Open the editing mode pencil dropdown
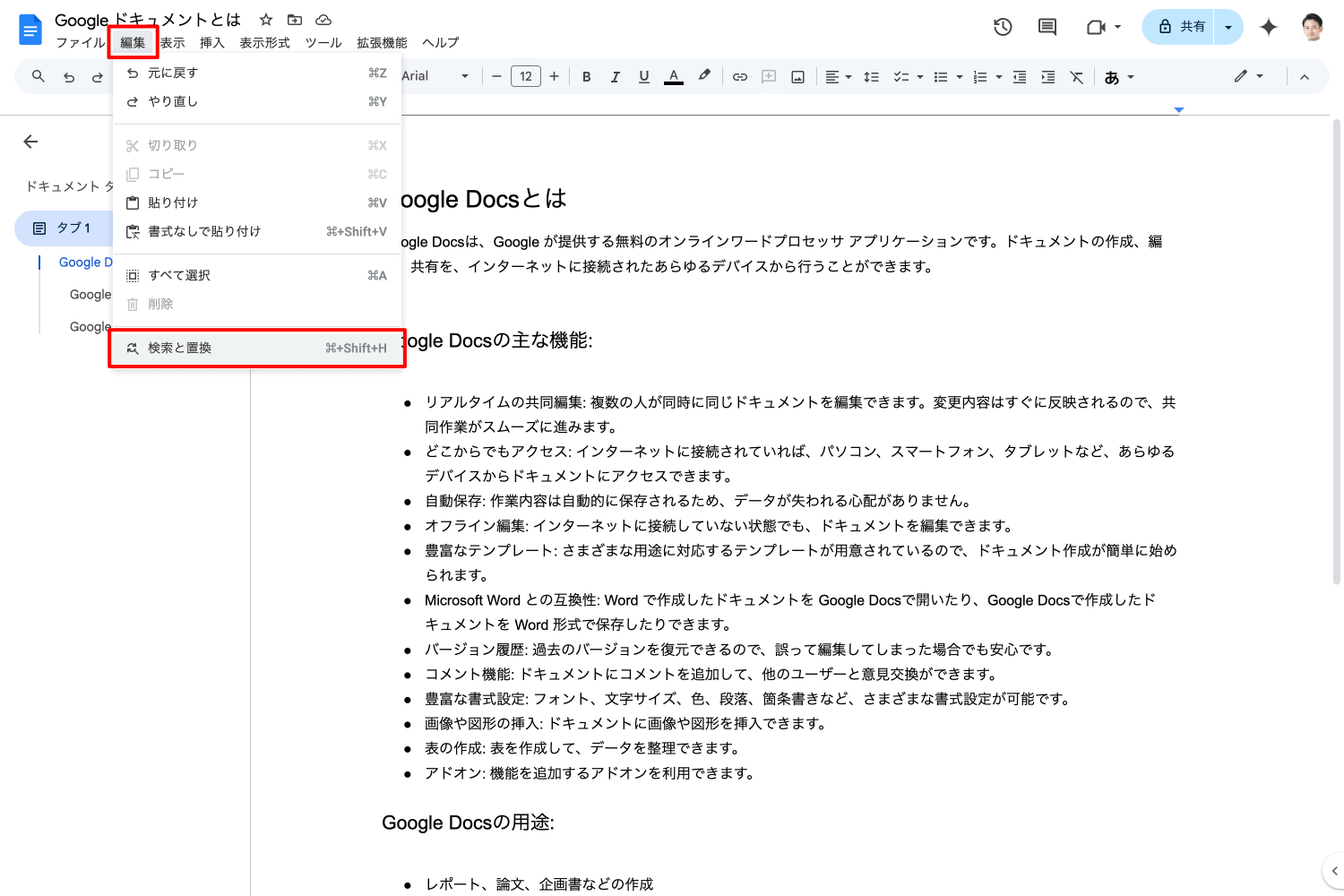 click(x=1249, y=76)
